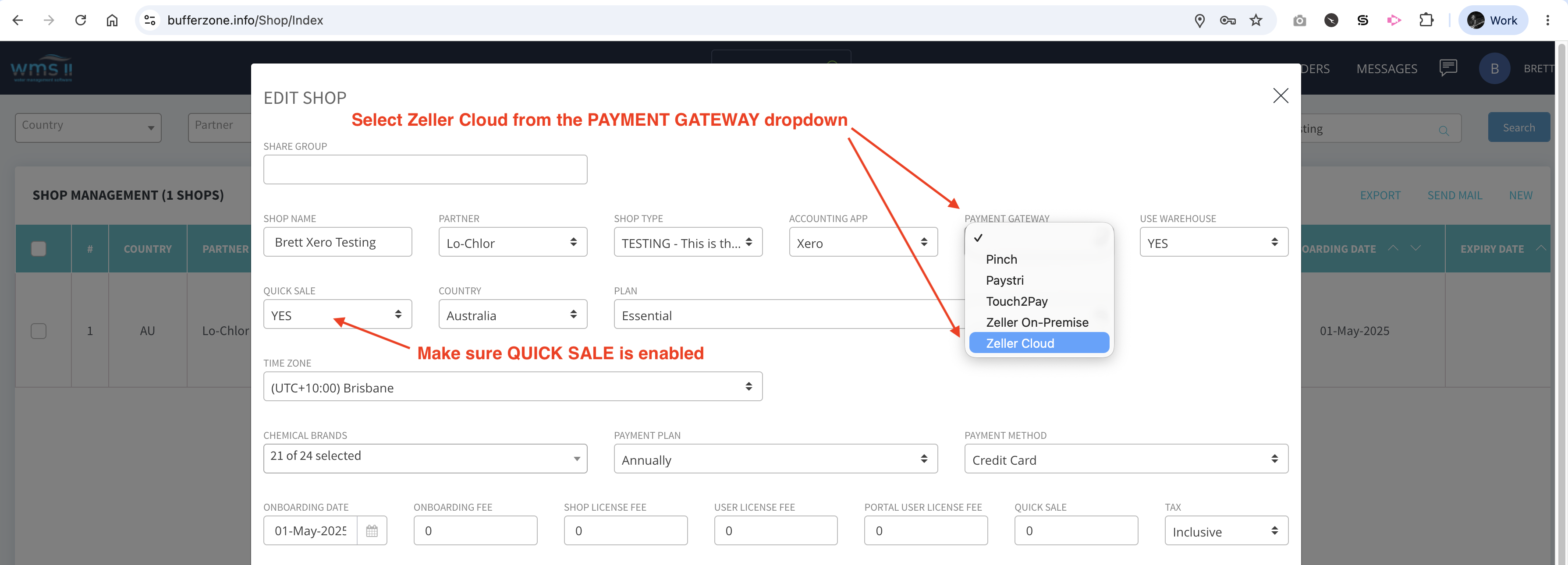Reload the page with refresh icon
The image size is (1568, 565).
[x=80, y=20]
